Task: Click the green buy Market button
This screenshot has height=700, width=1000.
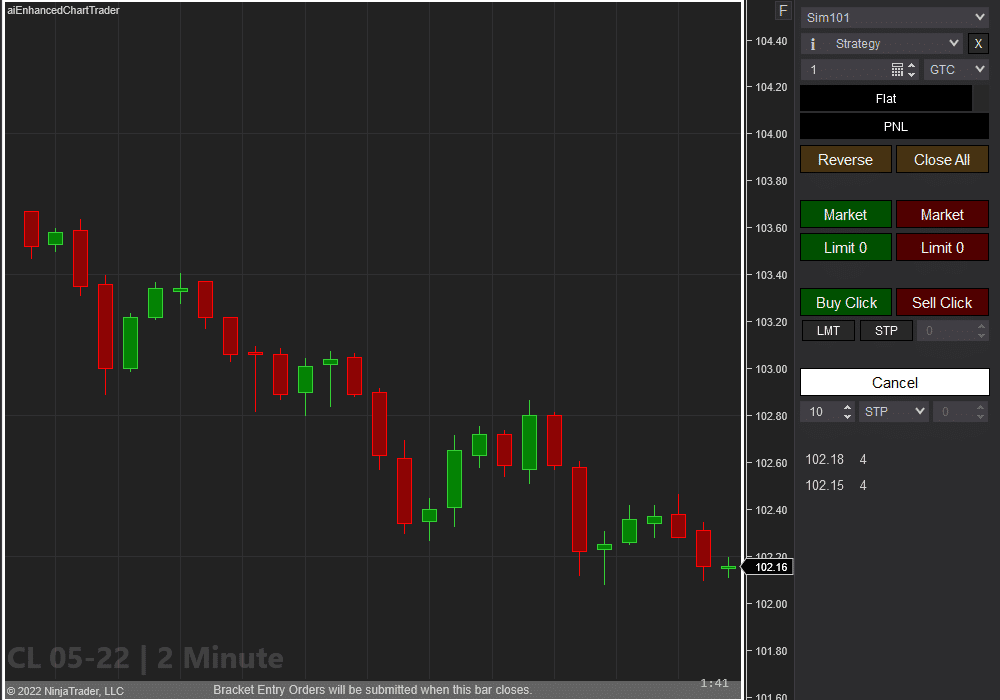Action: pyautogui.click(x=845, y=214)
